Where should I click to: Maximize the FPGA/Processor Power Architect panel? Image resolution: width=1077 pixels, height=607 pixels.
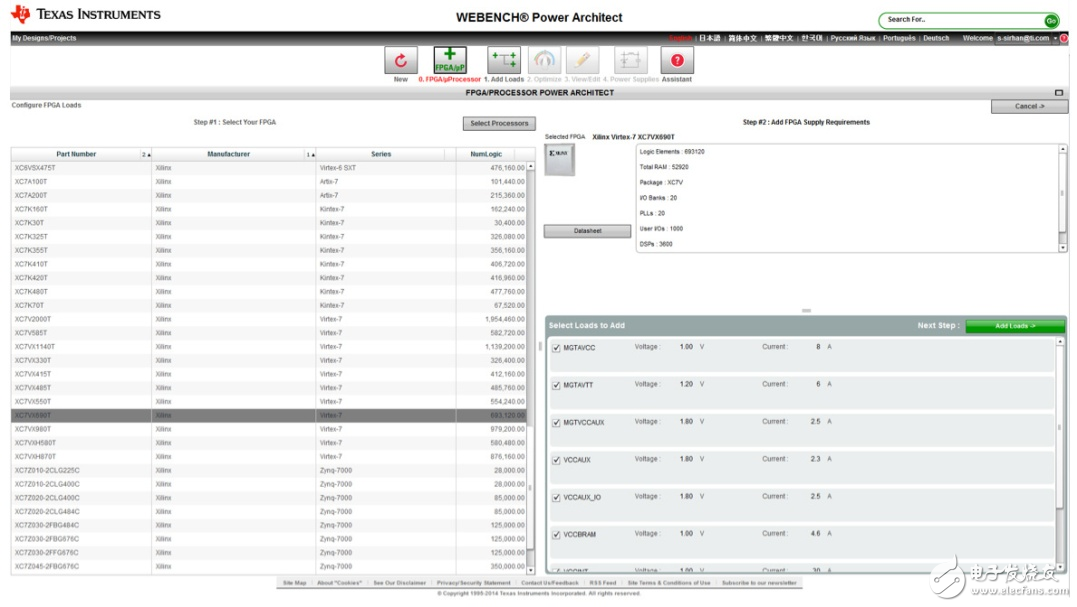click(1058, 93)
